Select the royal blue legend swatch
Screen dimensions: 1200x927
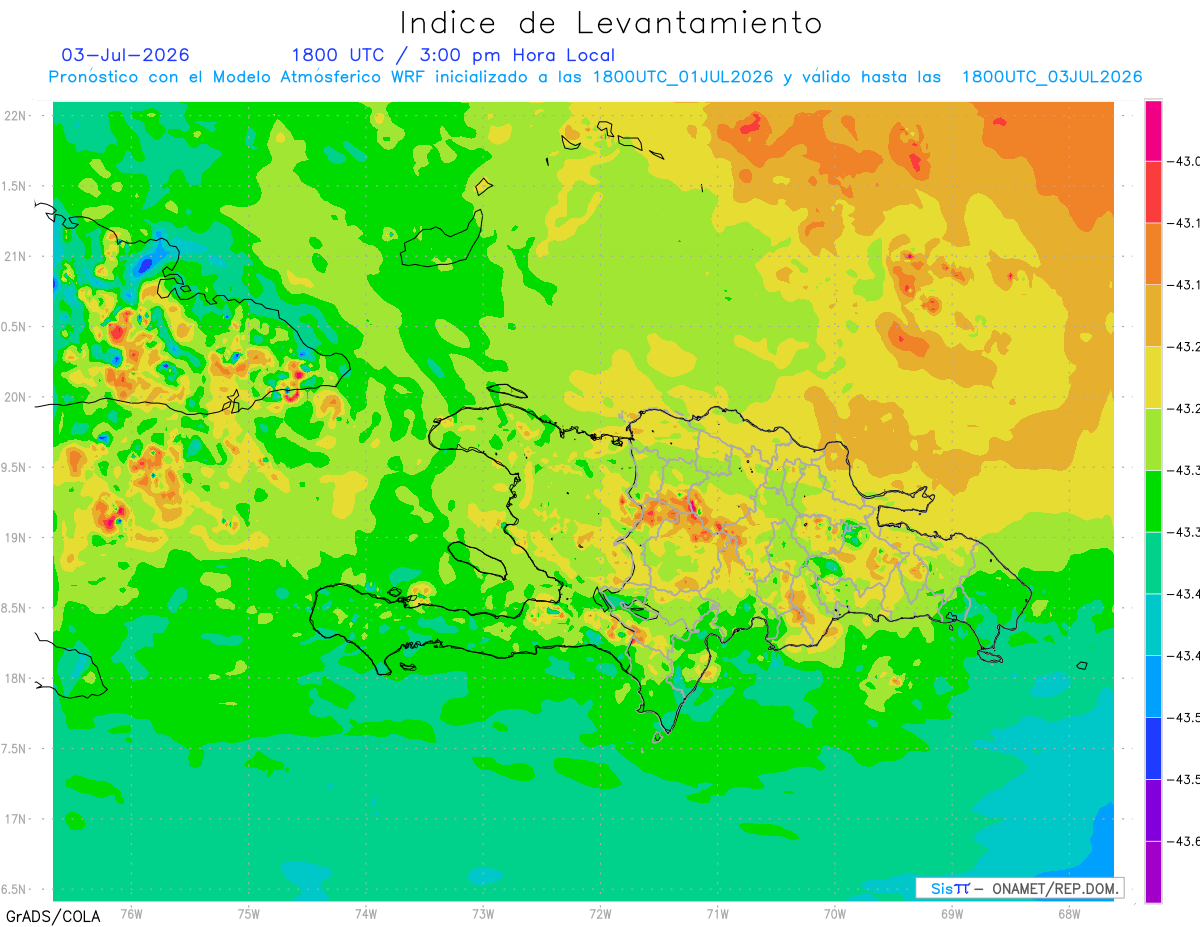[x=1153, y=748]
